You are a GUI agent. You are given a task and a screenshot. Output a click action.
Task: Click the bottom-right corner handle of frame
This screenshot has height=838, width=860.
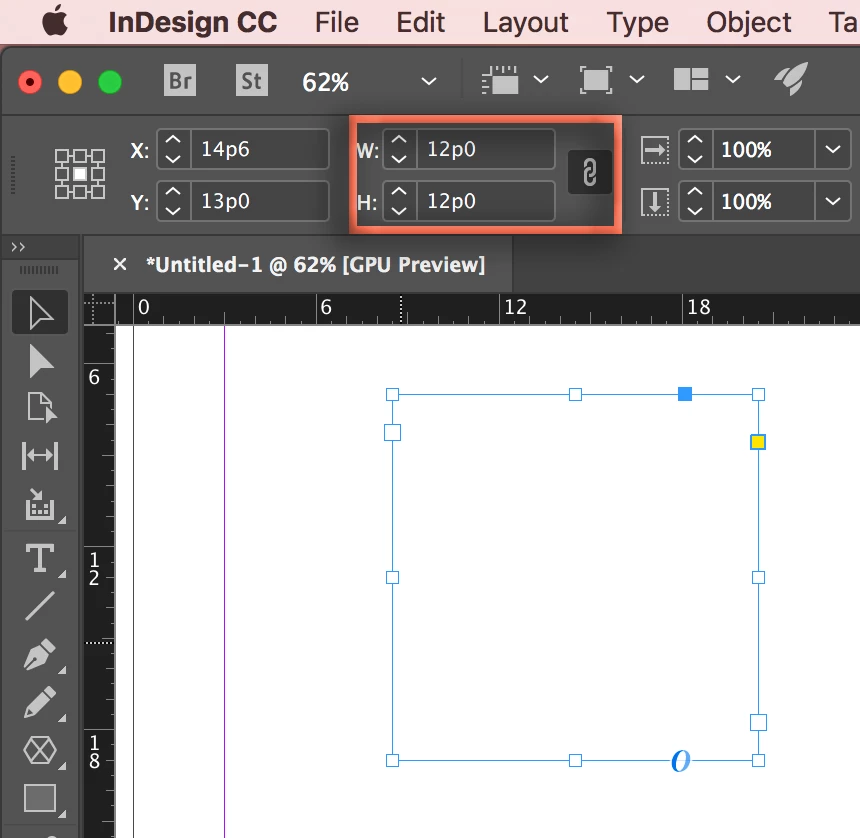click(x=758, y=761)
